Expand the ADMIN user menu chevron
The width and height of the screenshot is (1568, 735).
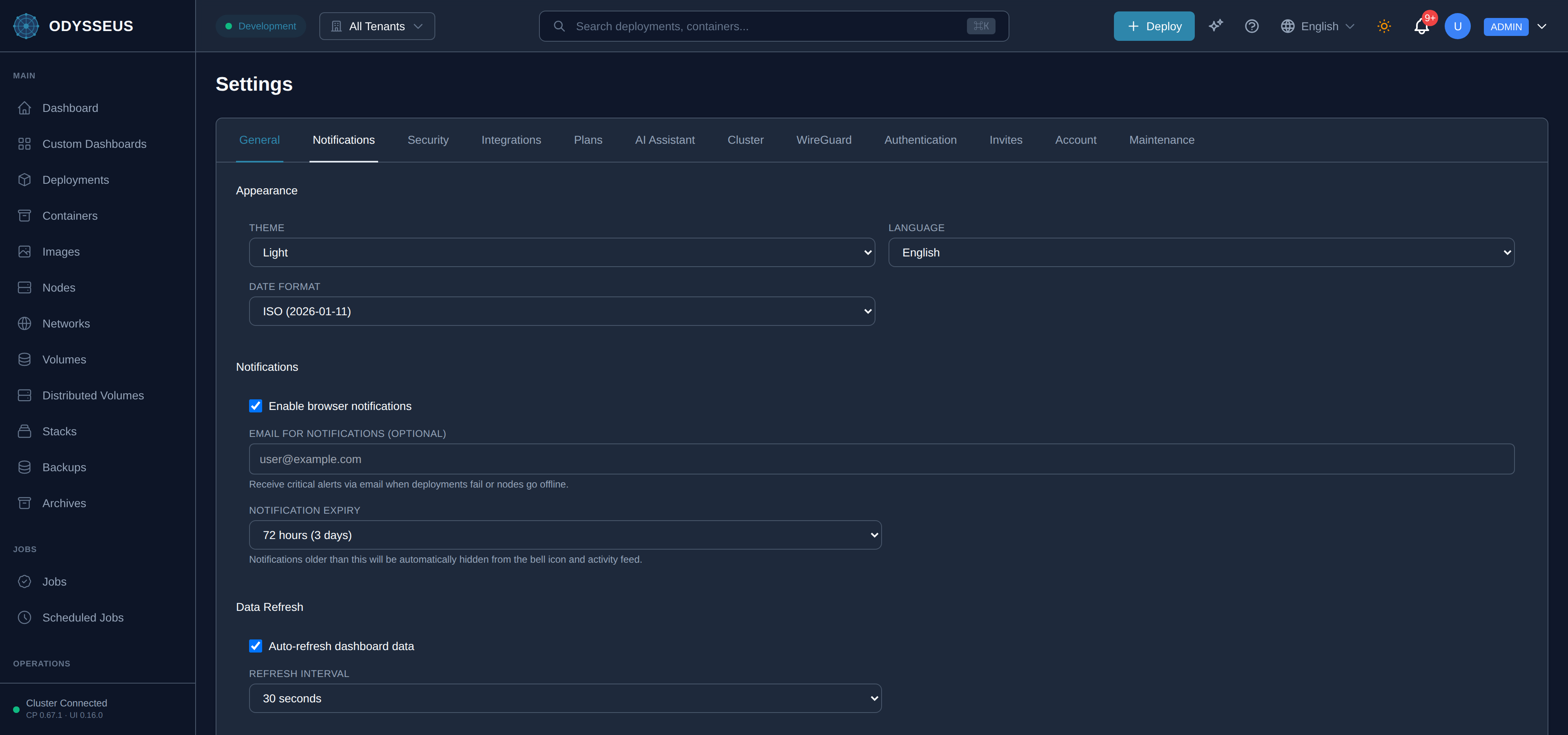pyautogui.click(x=1542, y=26)
